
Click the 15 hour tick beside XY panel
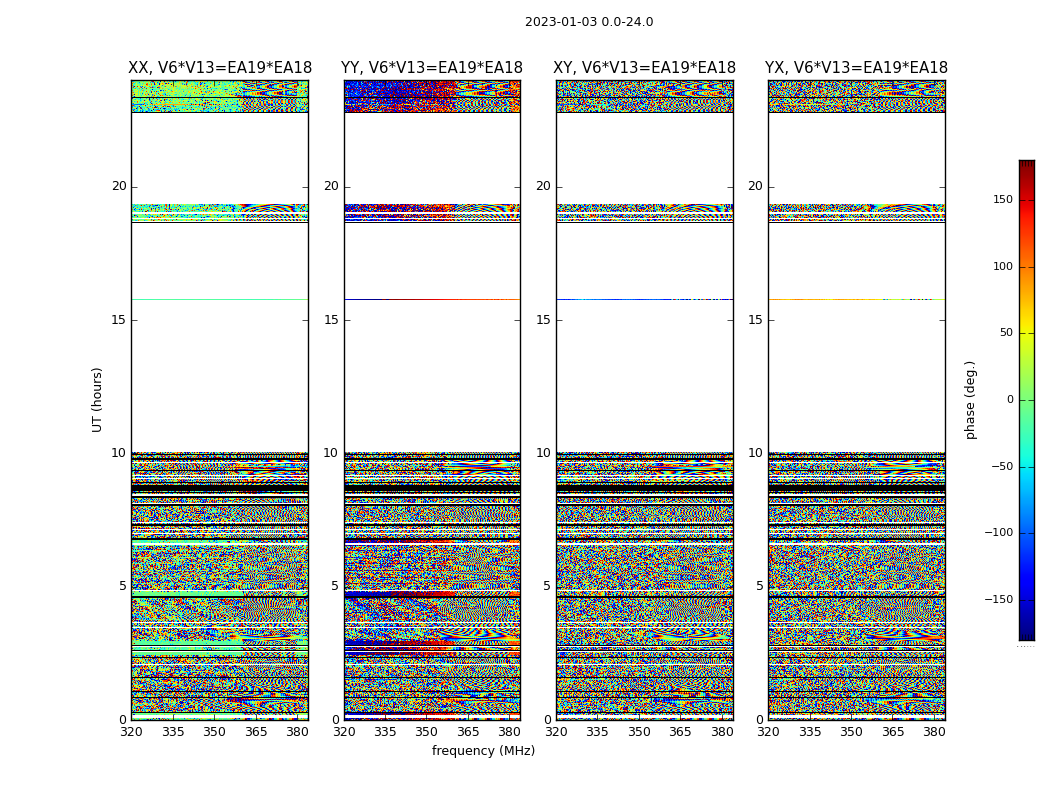(x=544, y=319)
